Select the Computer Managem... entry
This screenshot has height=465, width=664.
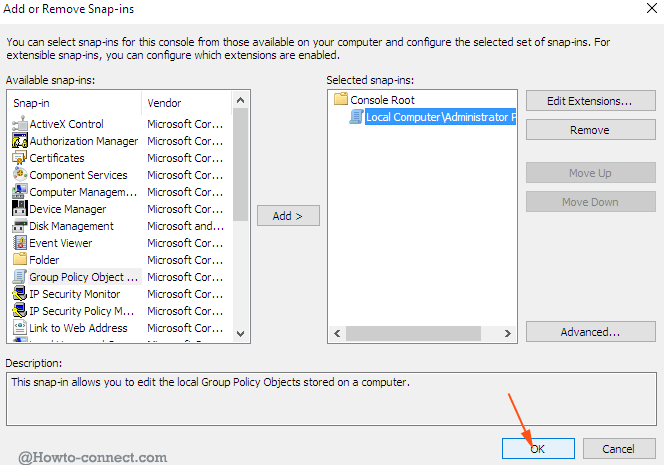point(83,192)
